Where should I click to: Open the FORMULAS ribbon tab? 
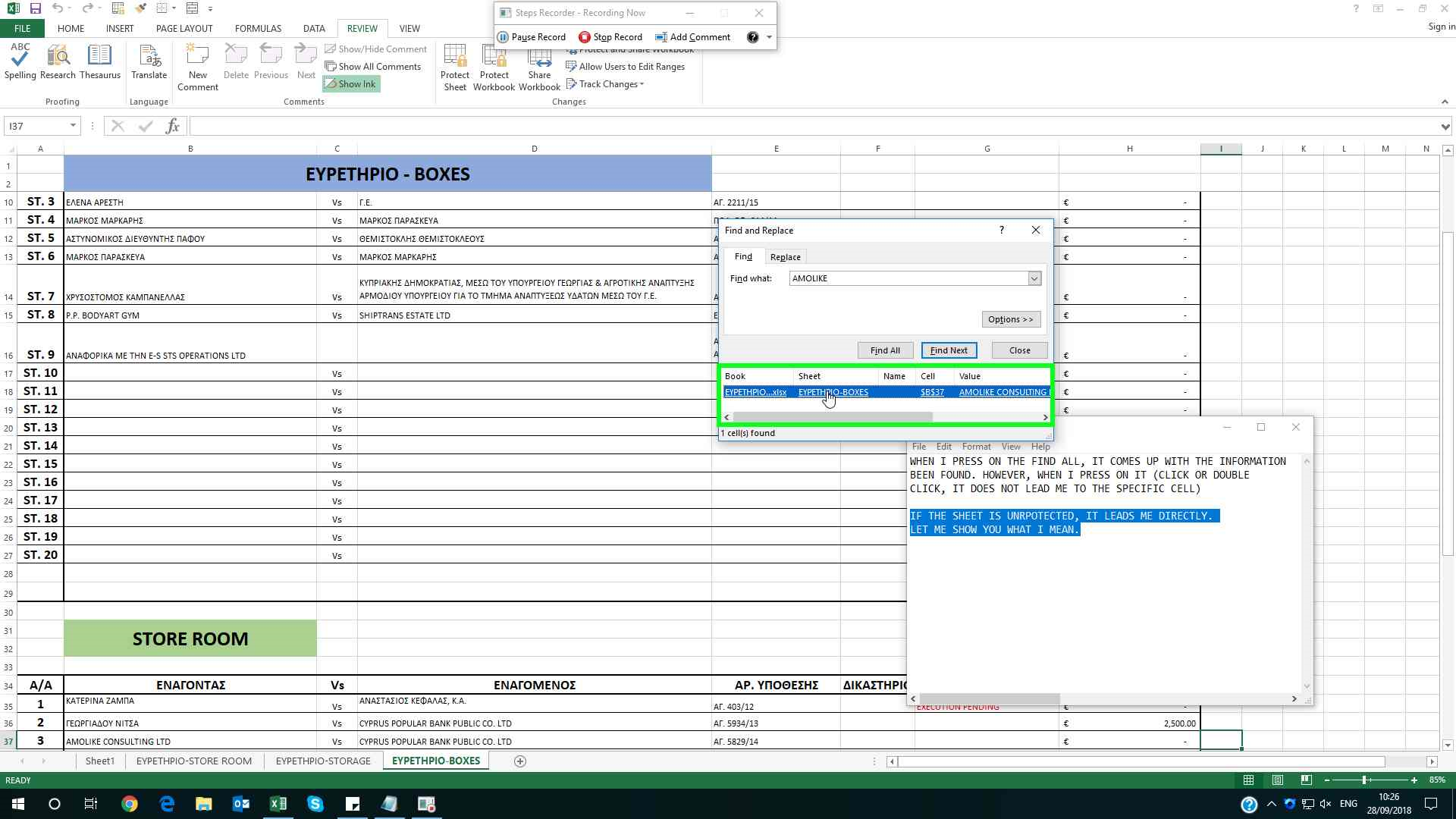click(258, 28)
